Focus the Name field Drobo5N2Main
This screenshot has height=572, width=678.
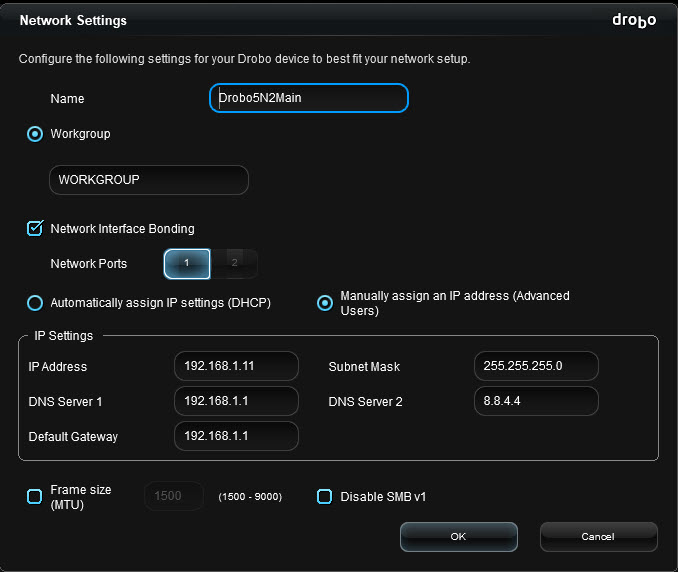click(309, 98)
